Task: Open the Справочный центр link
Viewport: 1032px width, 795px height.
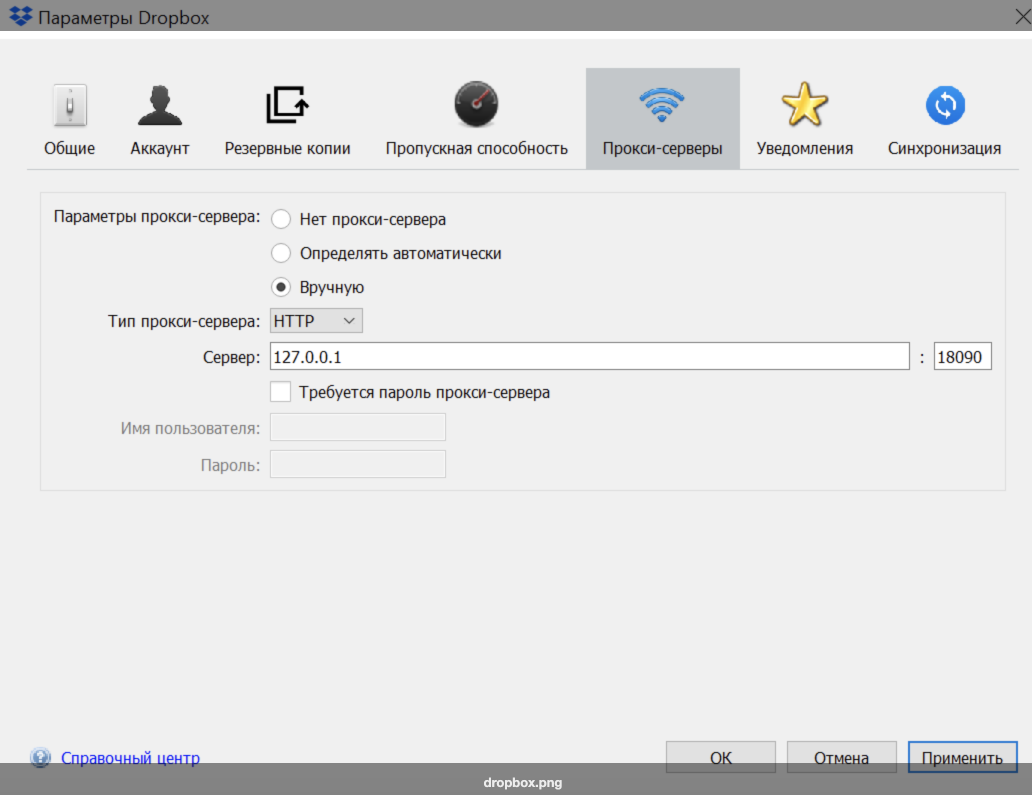Action: coord(130,758)
